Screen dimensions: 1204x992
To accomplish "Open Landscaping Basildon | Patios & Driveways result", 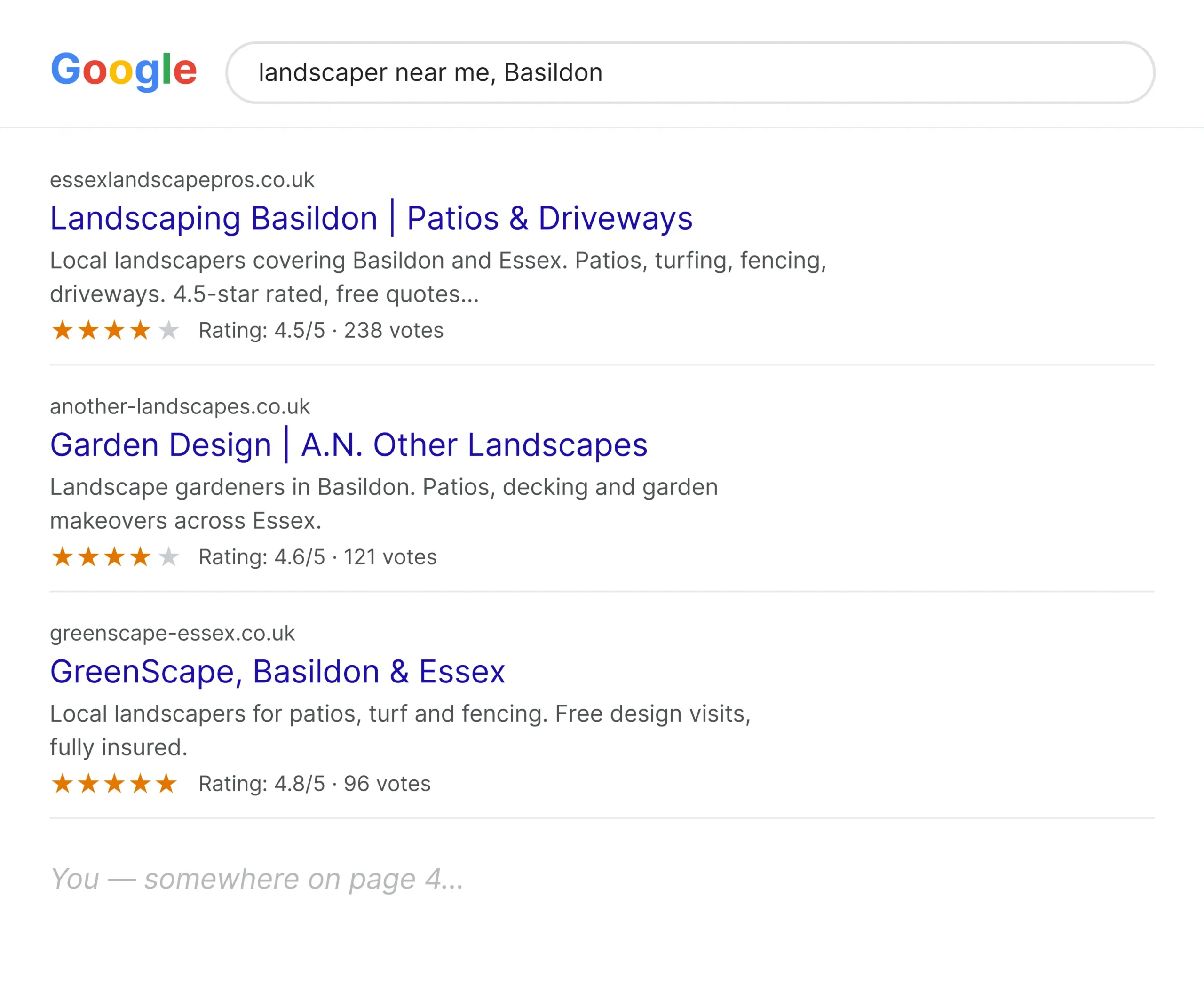I will coord(372,218).
